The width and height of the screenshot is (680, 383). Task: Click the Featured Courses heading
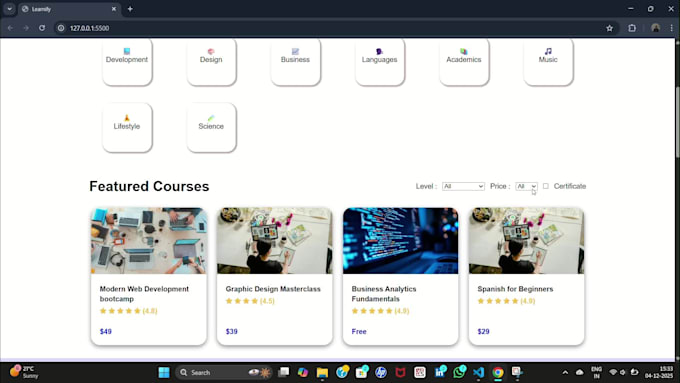(149, 186)
